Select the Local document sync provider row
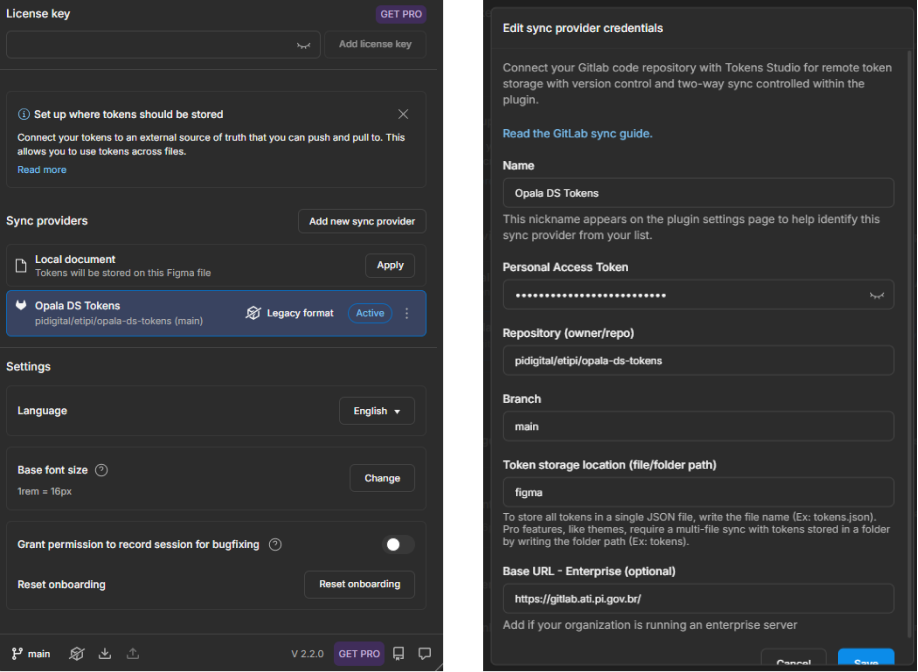 (180, 265)
